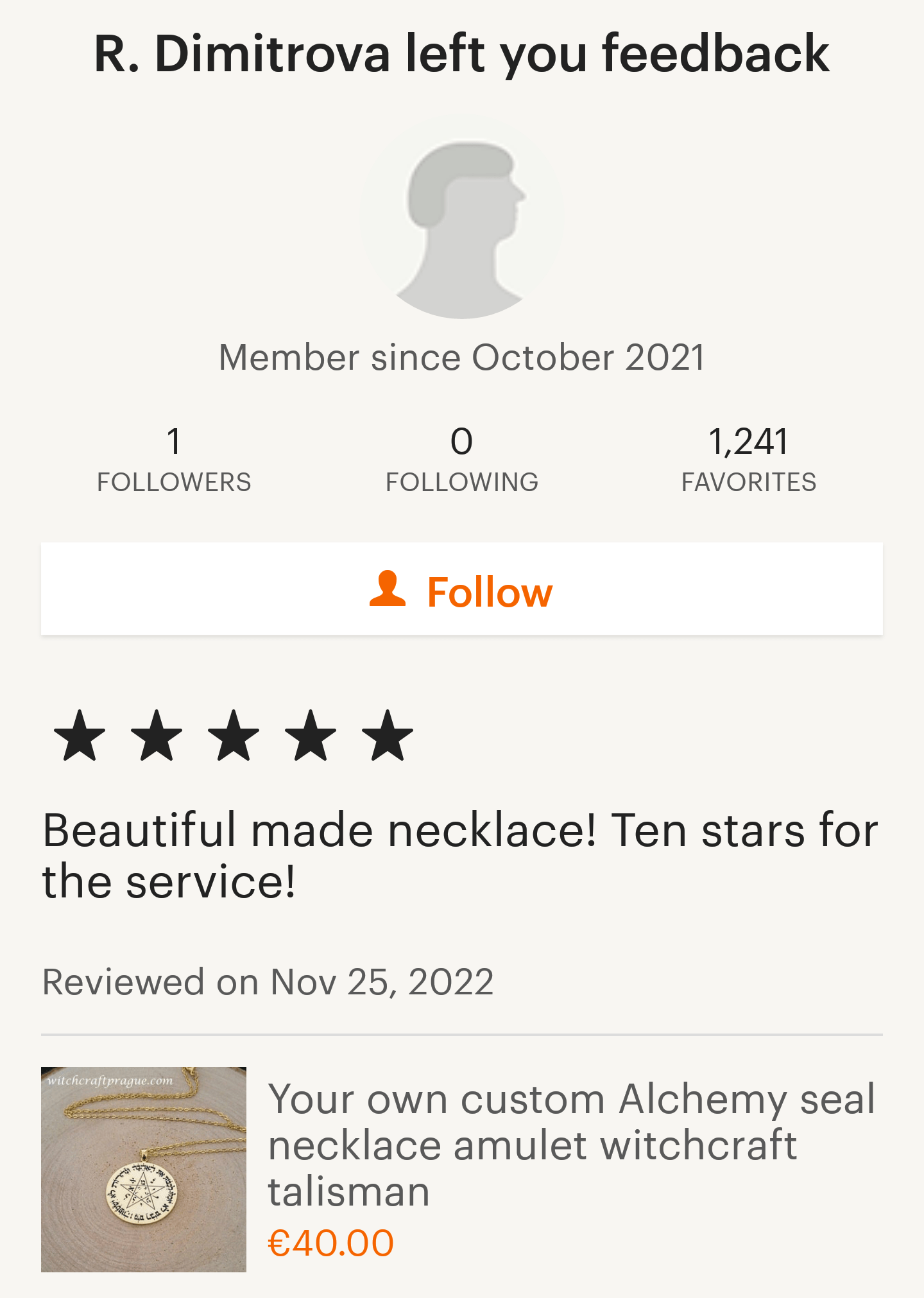Click the first rating star

pos(80,736)
